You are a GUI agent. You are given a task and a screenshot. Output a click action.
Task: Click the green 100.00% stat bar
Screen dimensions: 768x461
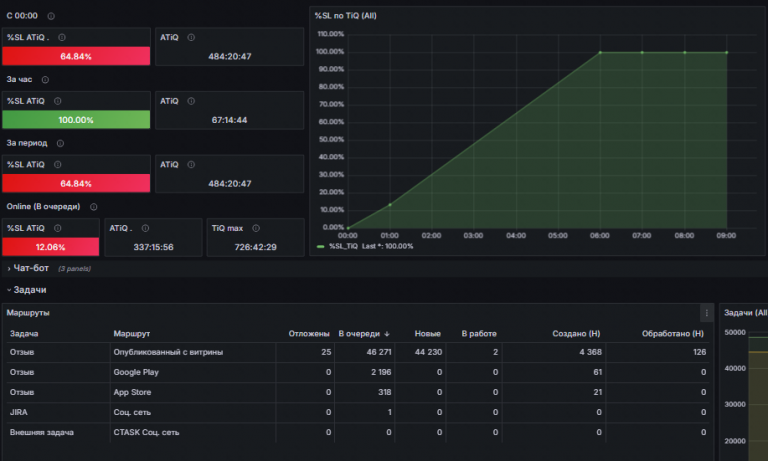[76, 120]
